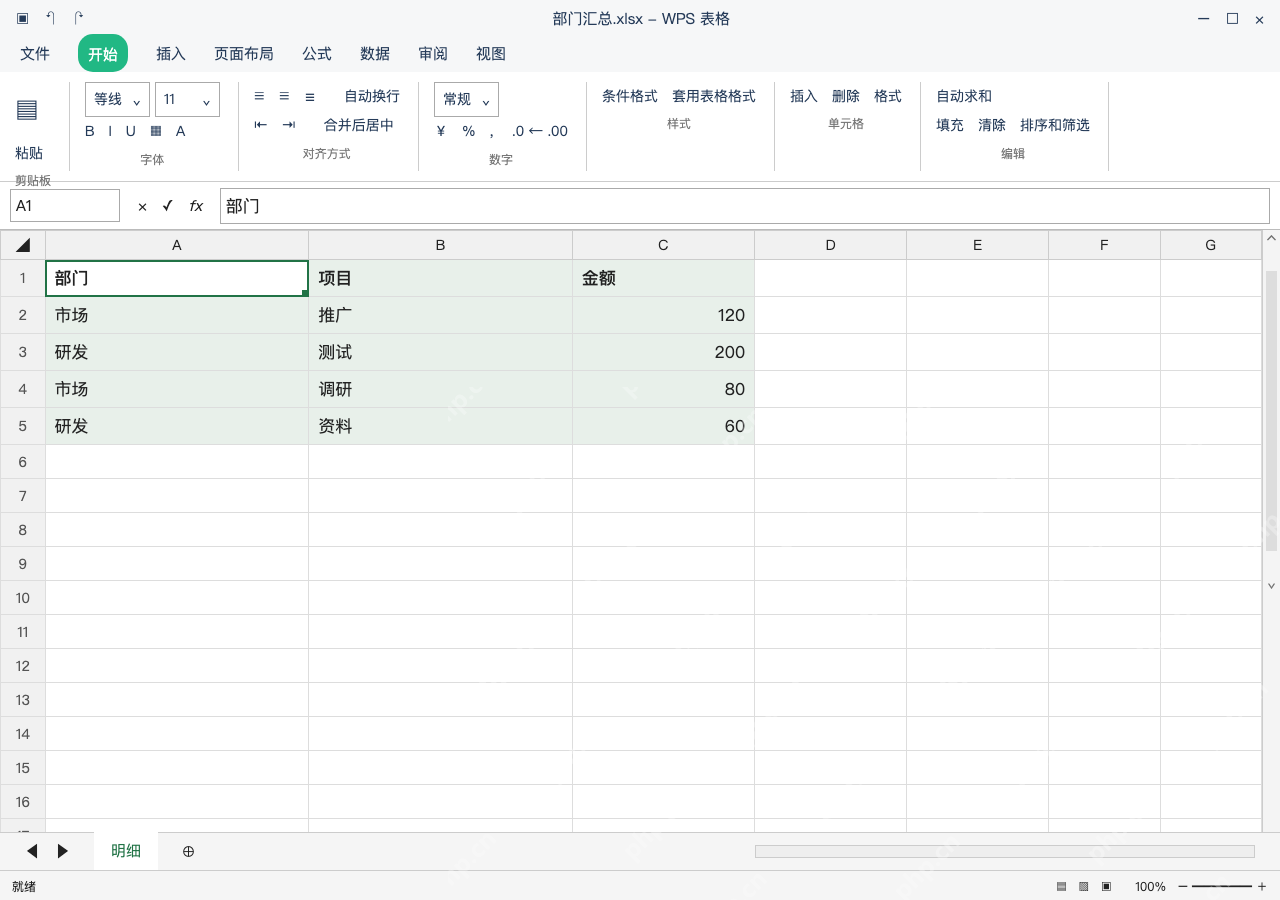Image resolution: width=1280 pixels, height=900 pixels.
Task: Toggle Underline formatting (U)
Action: pos(130,131)
